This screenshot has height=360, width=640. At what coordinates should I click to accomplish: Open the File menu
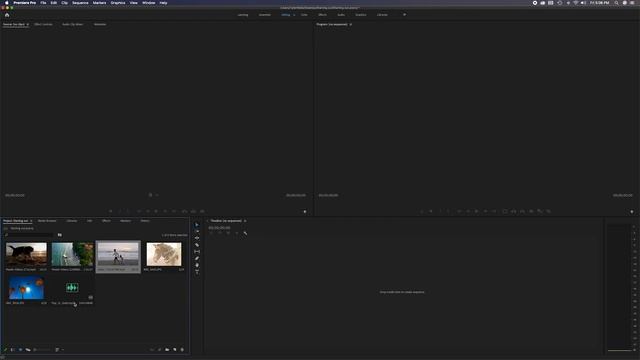click(43, 3)
